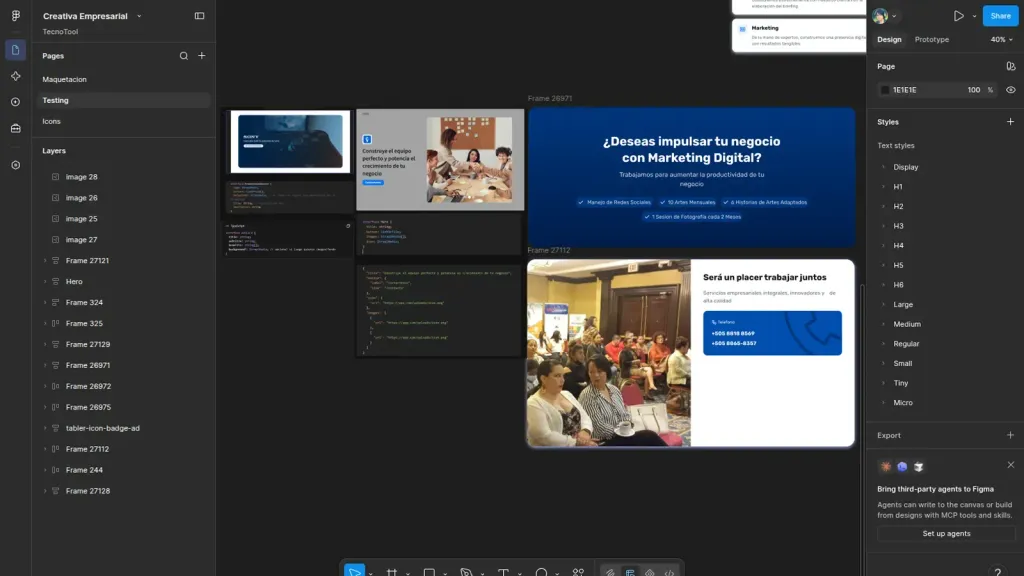Viewport: 1024px width, 576px height.
Task: Click the fourth icon in the left rail
Action: [x=16, y=129]
